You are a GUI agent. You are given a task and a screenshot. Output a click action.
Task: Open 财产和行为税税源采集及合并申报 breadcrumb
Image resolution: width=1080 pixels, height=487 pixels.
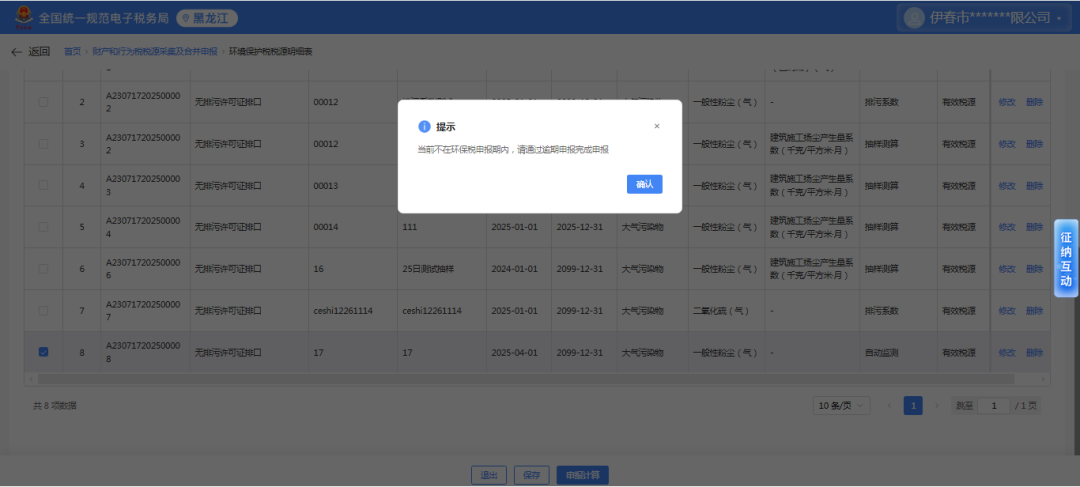click(x=155, y=52)
